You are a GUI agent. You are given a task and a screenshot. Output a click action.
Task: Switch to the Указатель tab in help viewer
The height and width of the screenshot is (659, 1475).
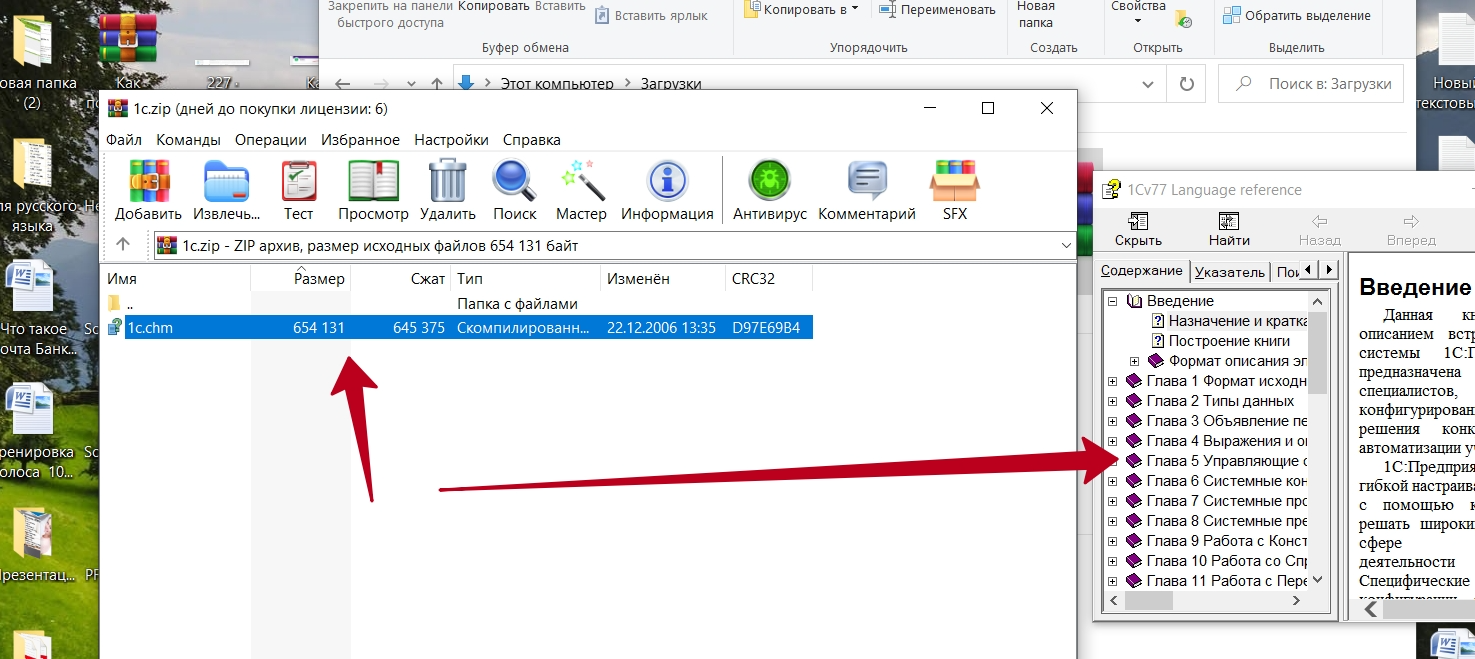(1229, 271)
